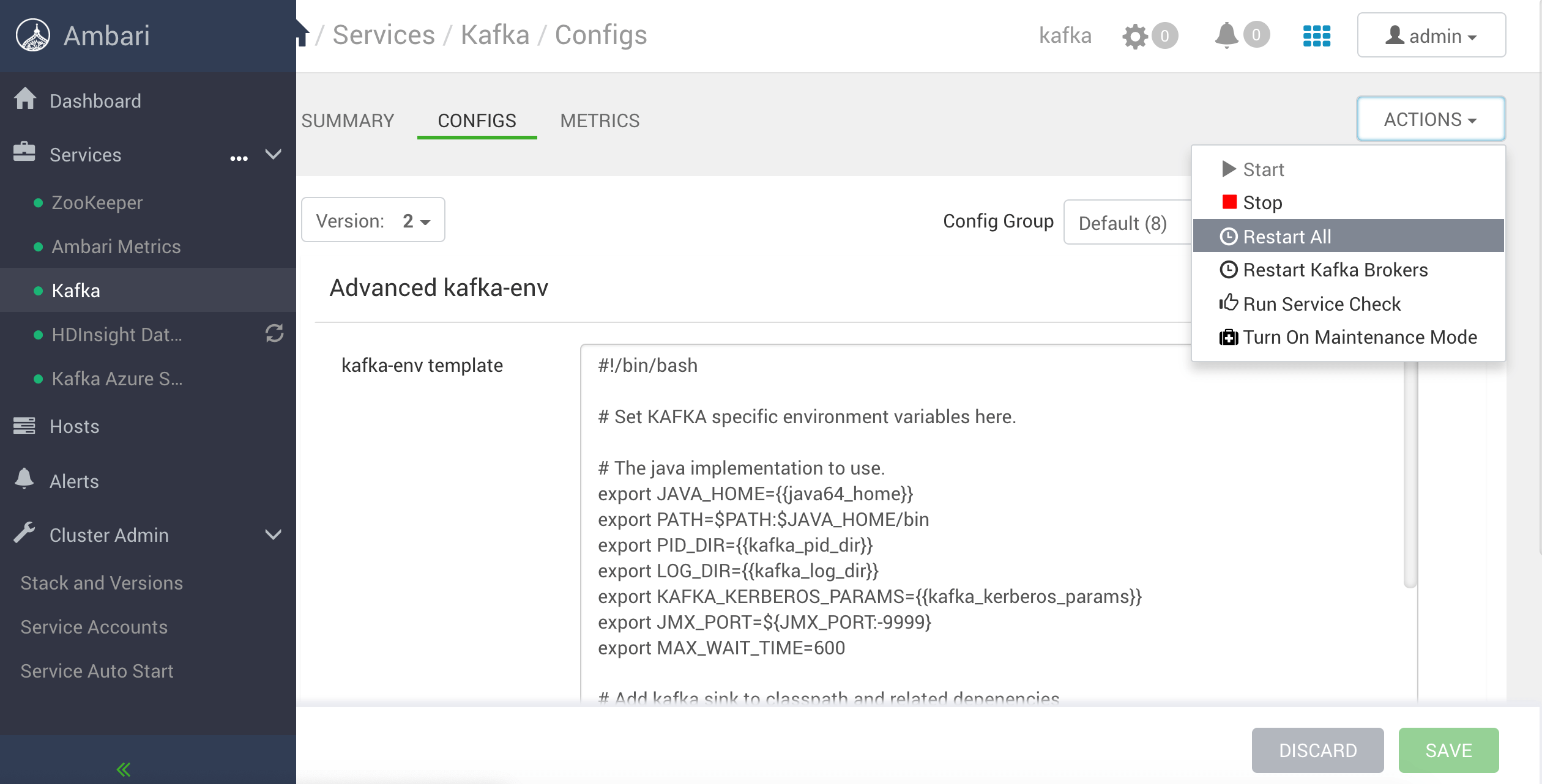1542x784 pixels.
Task: Open the Version 2 dropdown
Action: (x=373, y=220)
